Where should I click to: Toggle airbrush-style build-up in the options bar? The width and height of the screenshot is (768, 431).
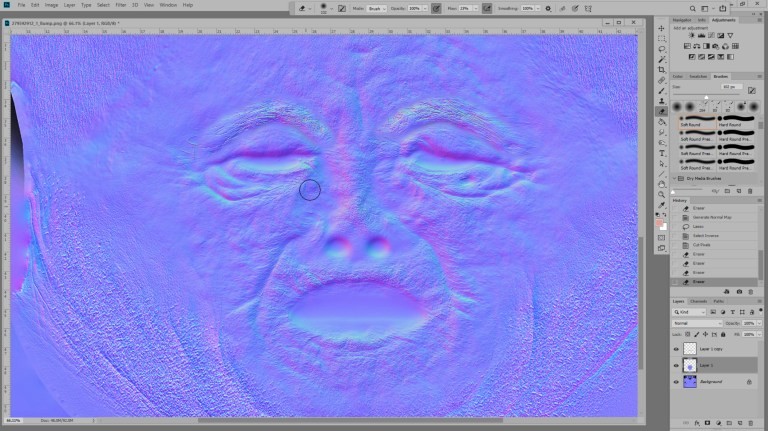tap(486, 8)
